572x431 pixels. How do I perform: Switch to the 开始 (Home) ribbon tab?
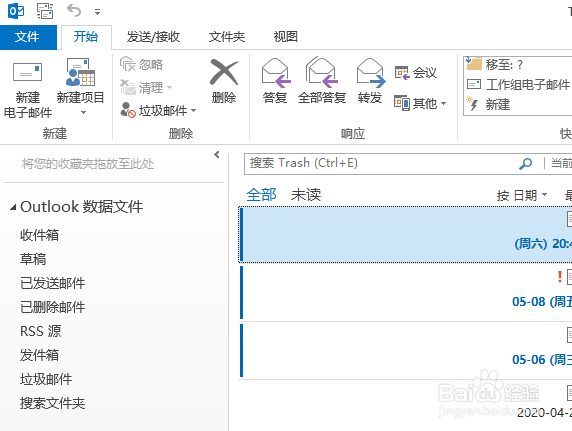86,37
